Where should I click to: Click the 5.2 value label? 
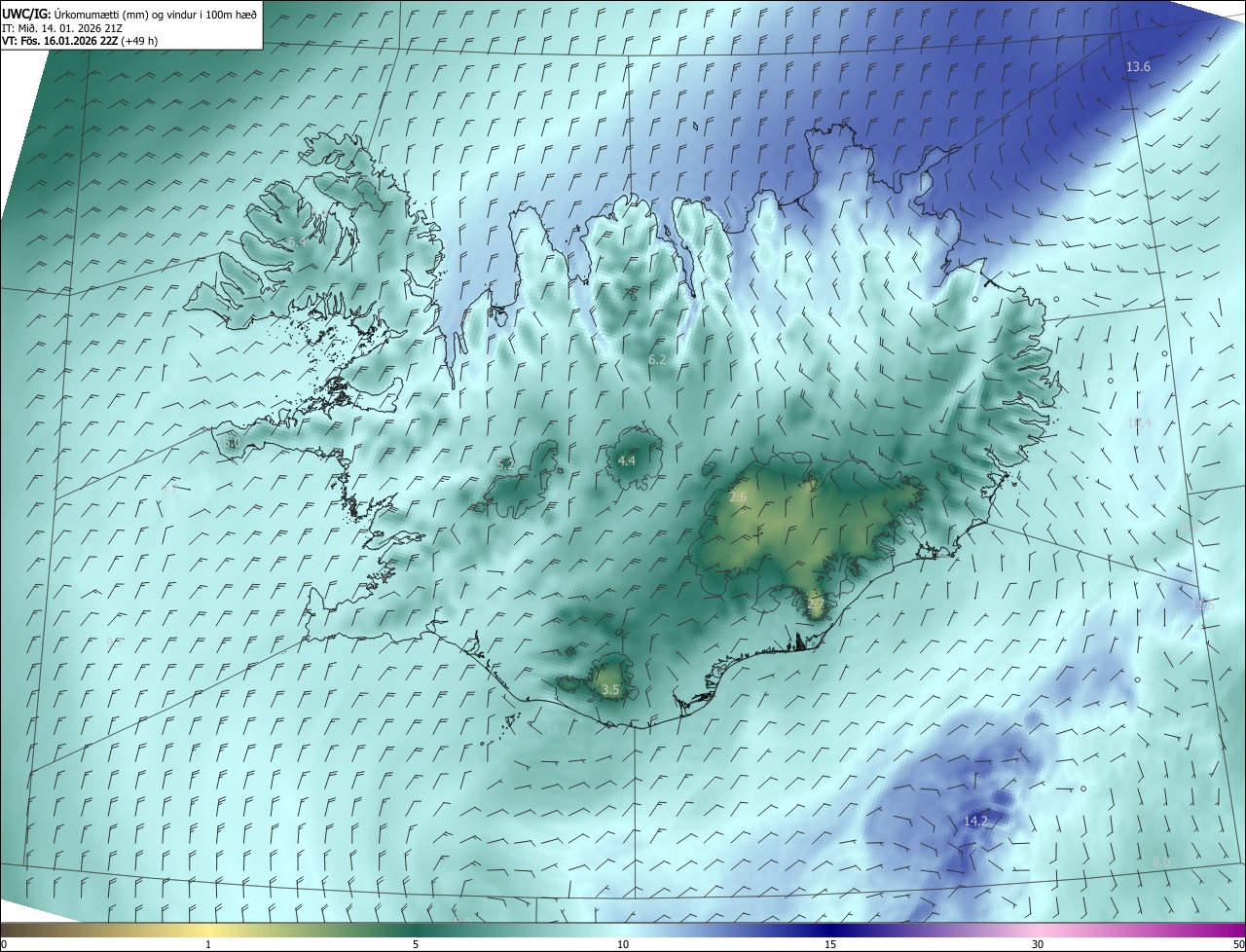505,466
